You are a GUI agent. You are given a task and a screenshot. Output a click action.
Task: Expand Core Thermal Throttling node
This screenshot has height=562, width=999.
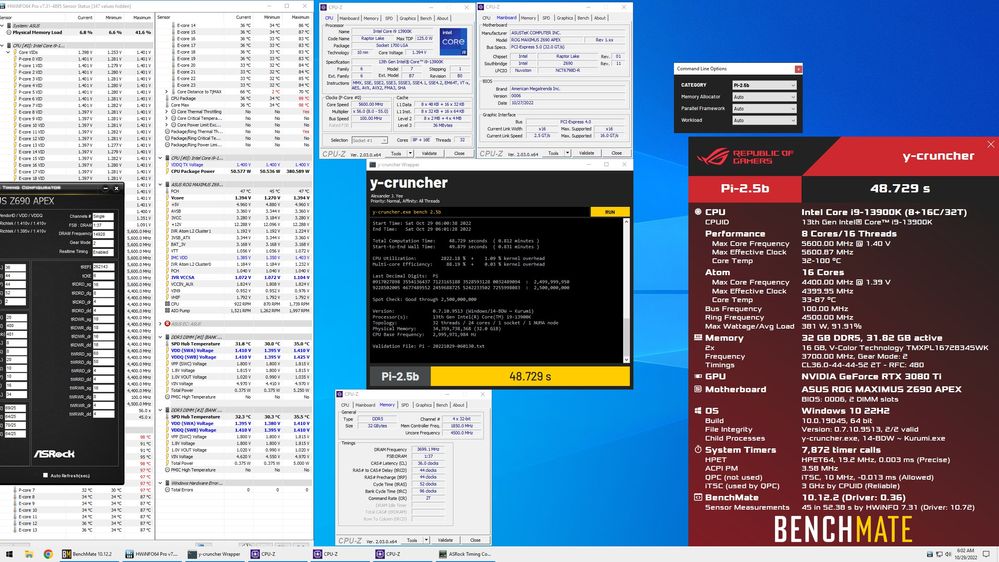[x=168, y=112]
